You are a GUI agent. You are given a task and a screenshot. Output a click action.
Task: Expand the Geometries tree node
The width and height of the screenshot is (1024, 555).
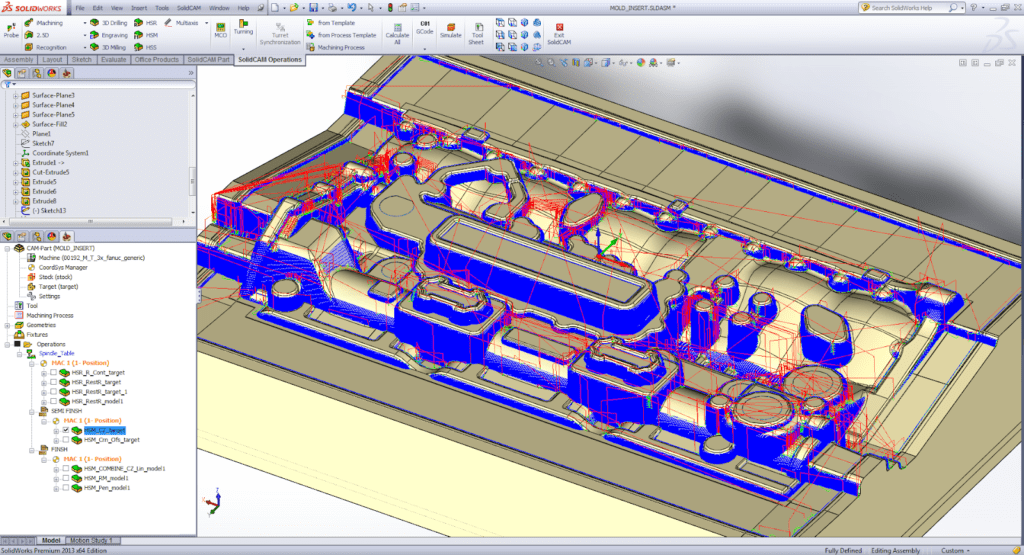(7, 325)
